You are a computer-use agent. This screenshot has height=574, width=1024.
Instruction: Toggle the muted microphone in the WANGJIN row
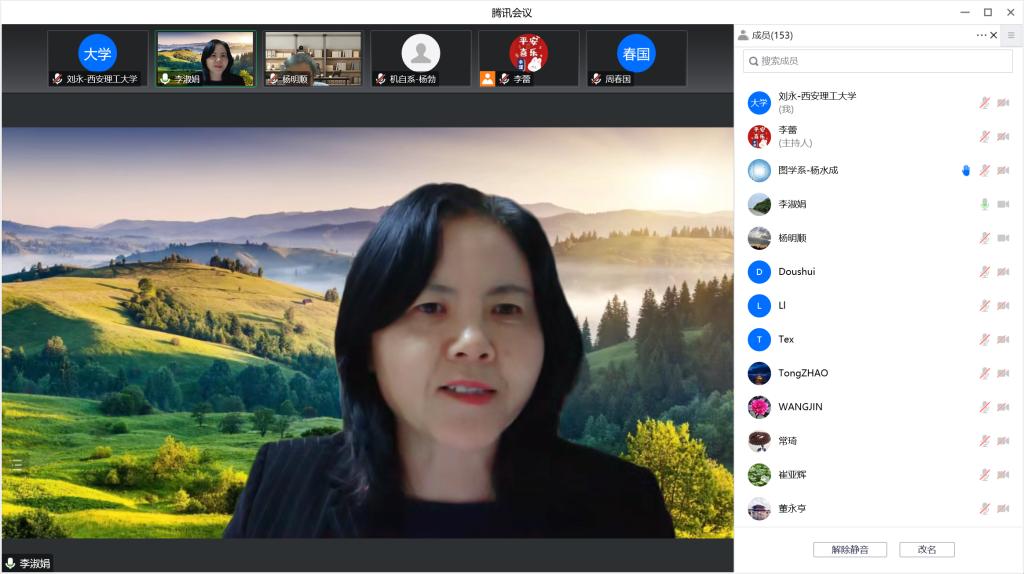[984, 407]
